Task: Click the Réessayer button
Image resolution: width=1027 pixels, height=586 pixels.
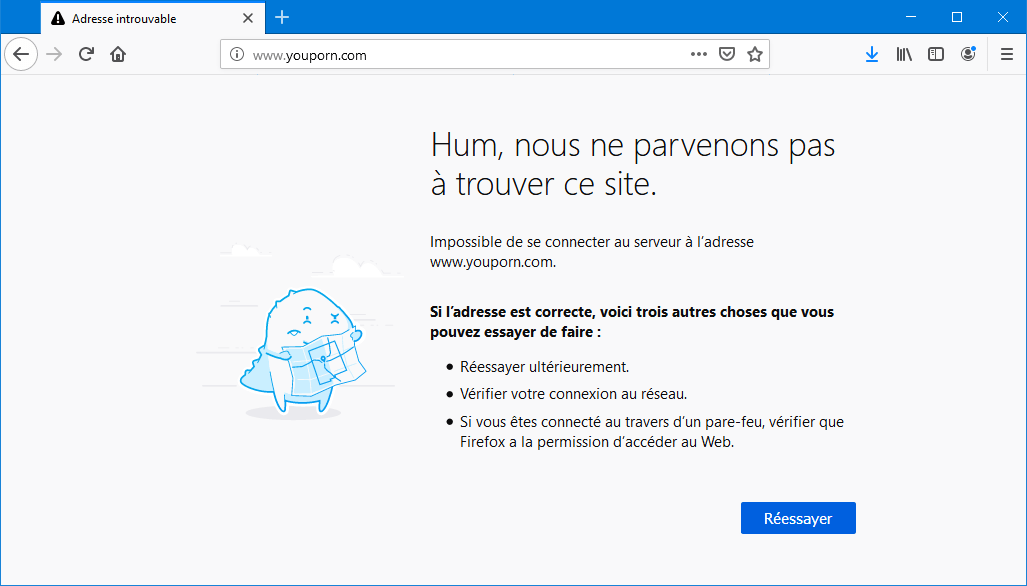Action: pos(798,518)
